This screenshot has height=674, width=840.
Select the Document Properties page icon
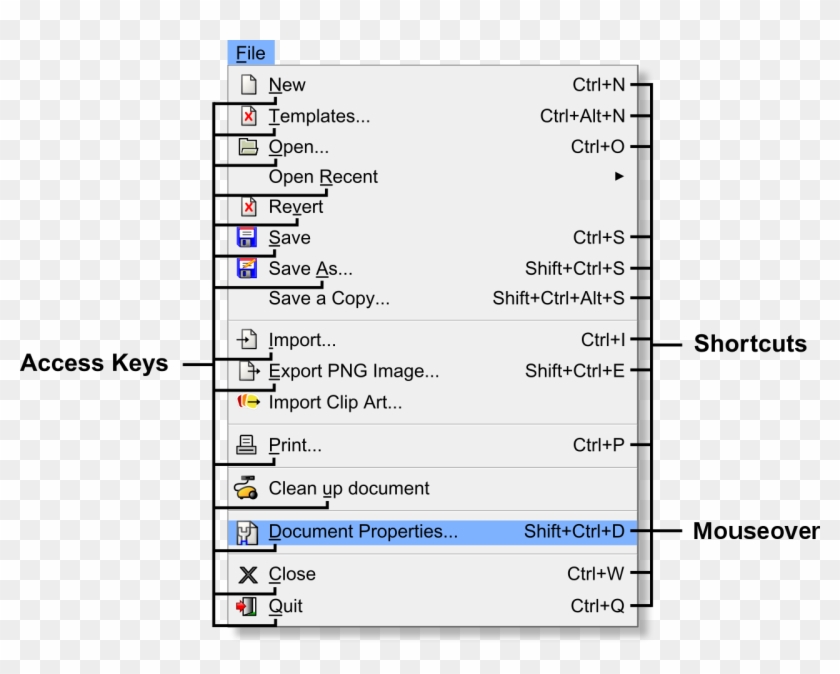245,531
